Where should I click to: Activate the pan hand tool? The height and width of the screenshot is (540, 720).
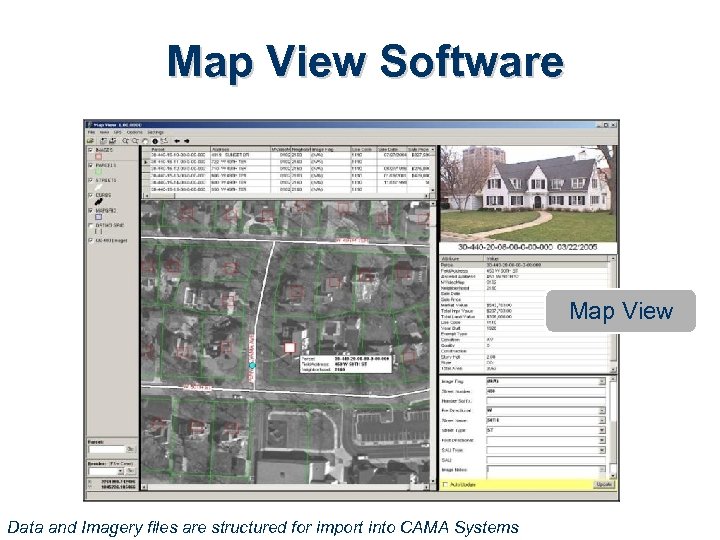point(145,141)
